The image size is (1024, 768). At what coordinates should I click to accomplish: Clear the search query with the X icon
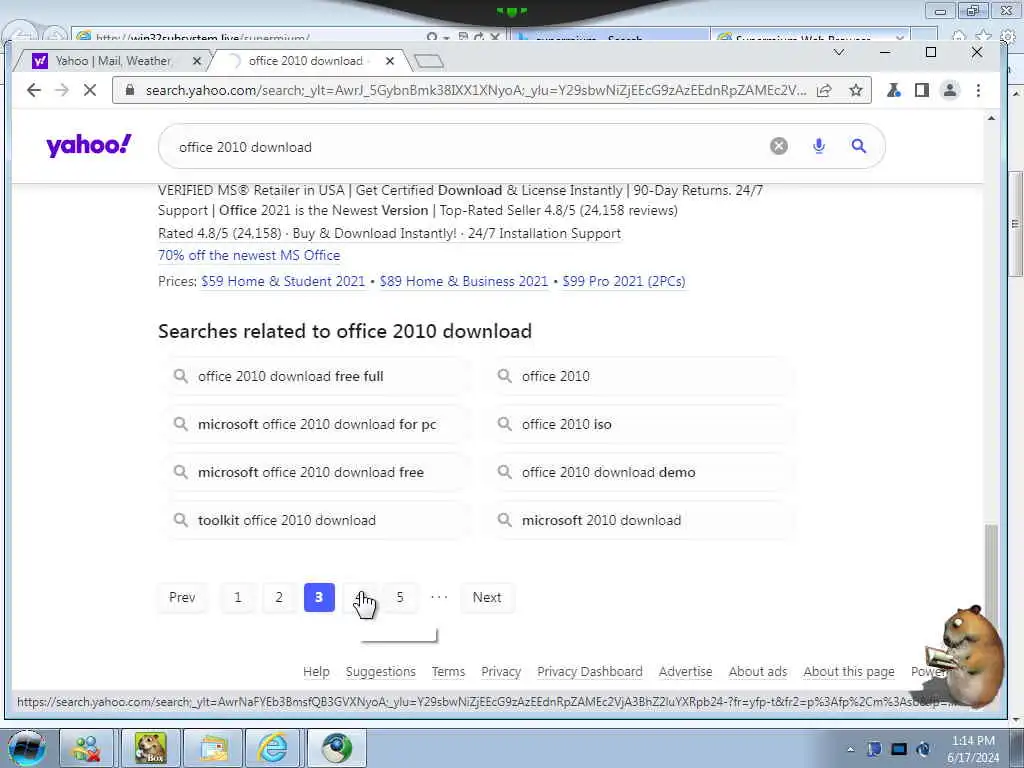coord(778,146)
